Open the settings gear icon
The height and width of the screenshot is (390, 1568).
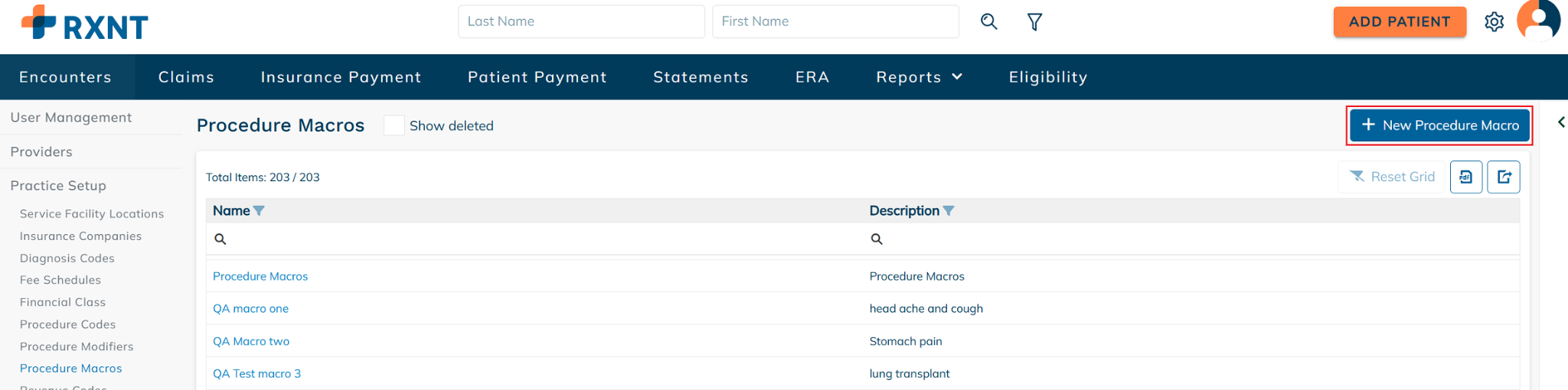point(1494,22)
